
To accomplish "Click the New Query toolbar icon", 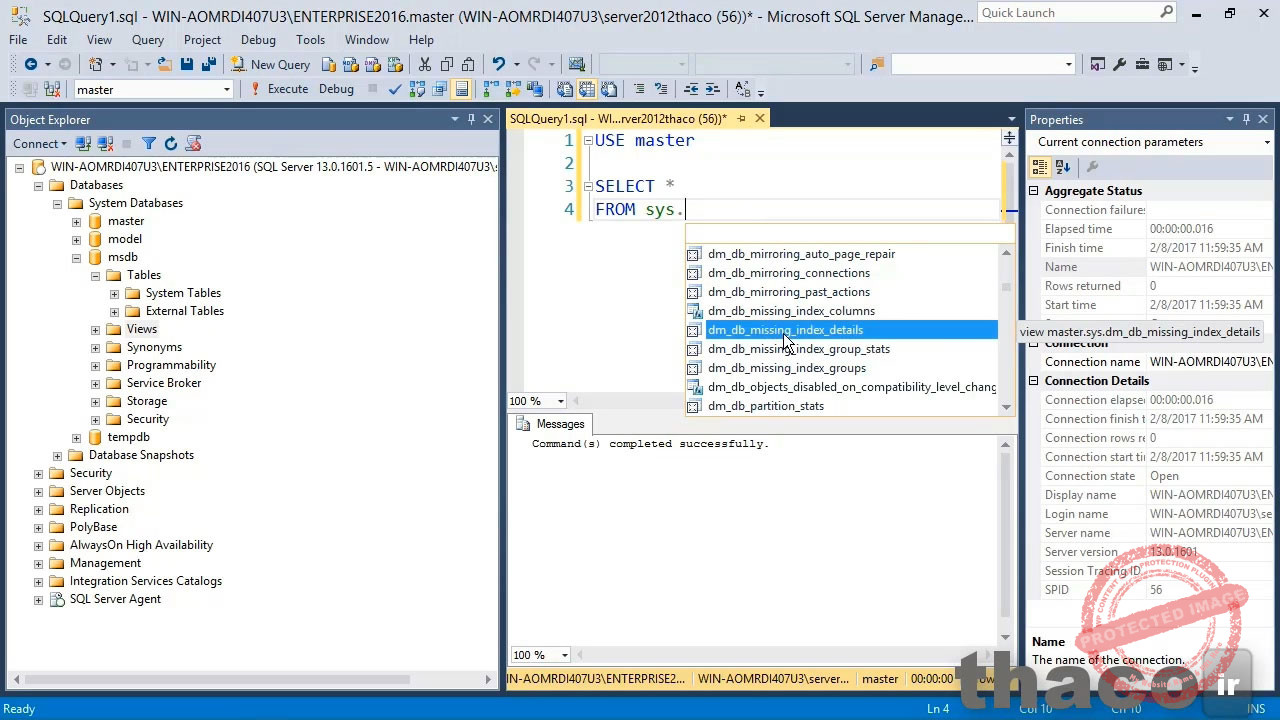I will coord(239,63).
